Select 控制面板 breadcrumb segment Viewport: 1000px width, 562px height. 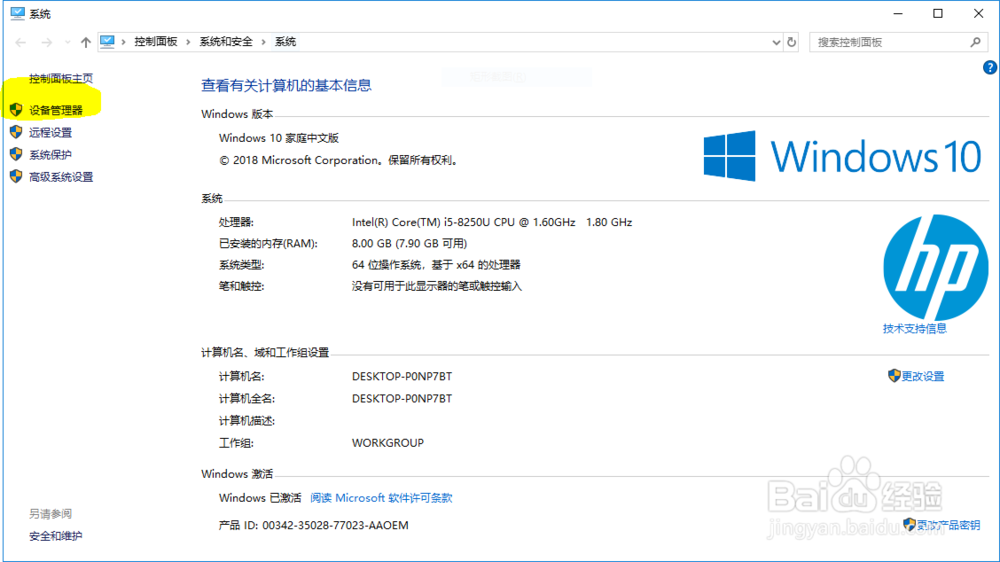pyautogui.click(x=156, y=41)
